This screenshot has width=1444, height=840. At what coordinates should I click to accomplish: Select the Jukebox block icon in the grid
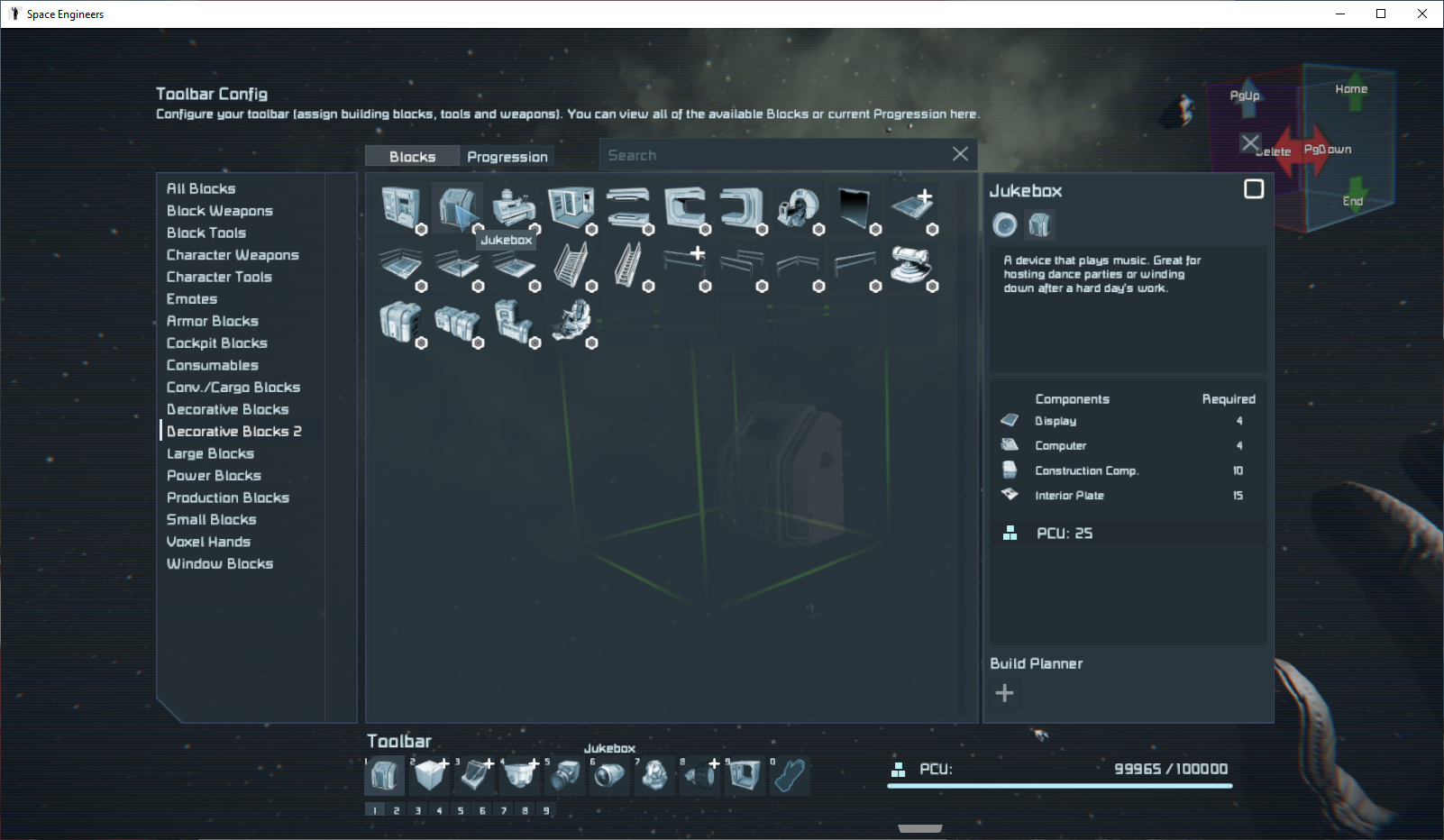pyautogui.click(x=457, y=207)
